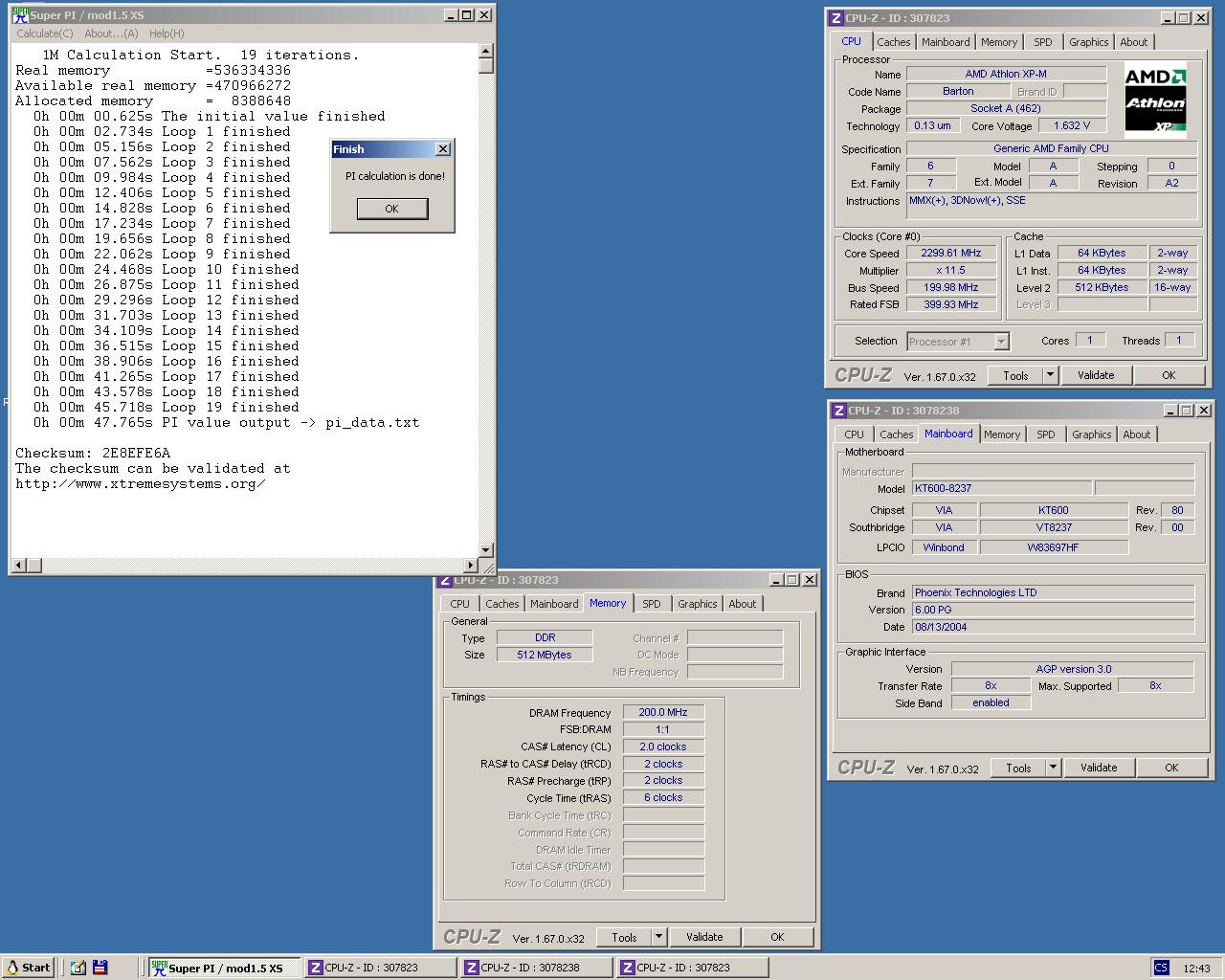Open the notepad quick launch icon
This screenshot has width=1225, height=980.
[78, 968]
